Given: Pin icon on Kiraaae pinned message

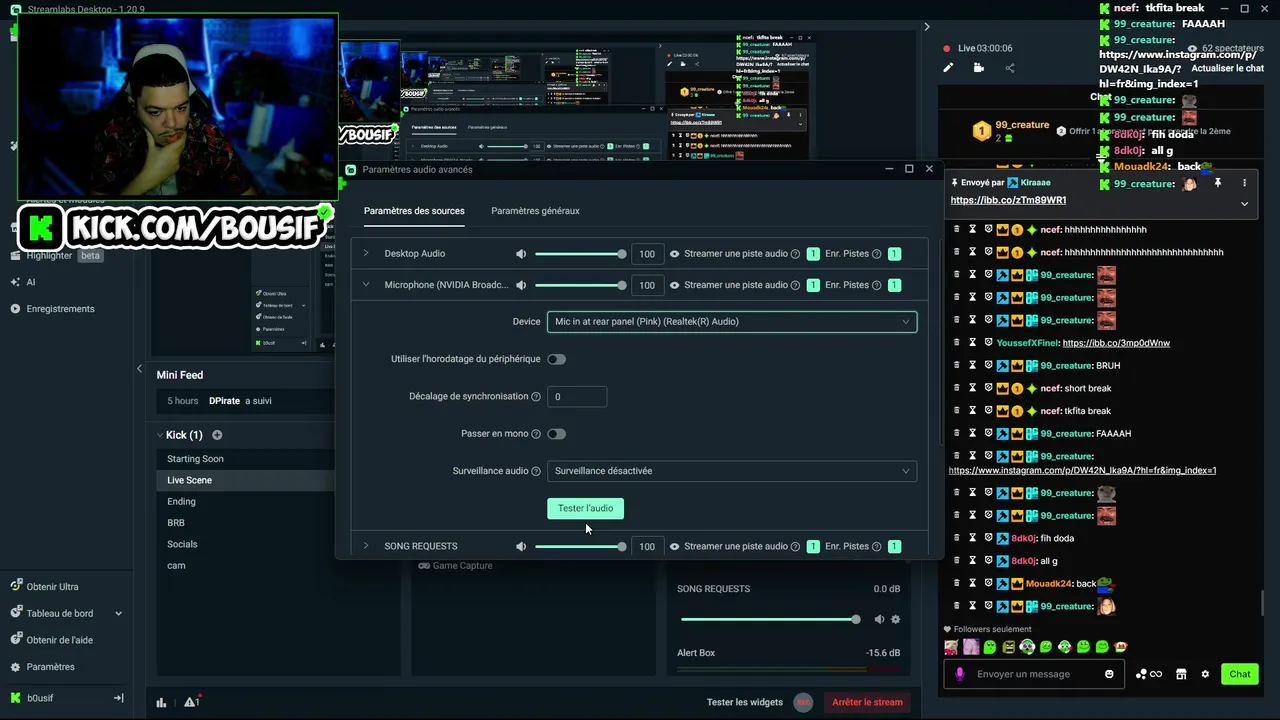Looking at the screenshot, I should [1218, 183].
